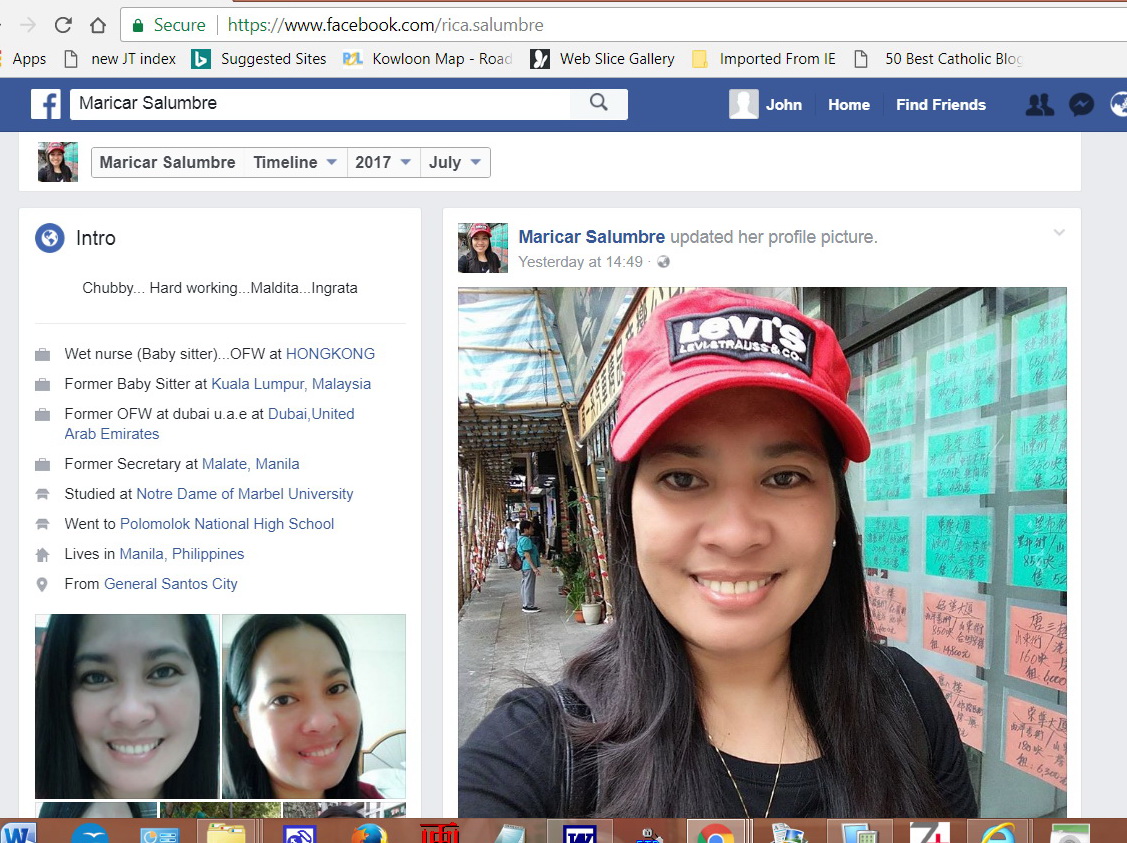Click the General Santos City link

[171, 584]
